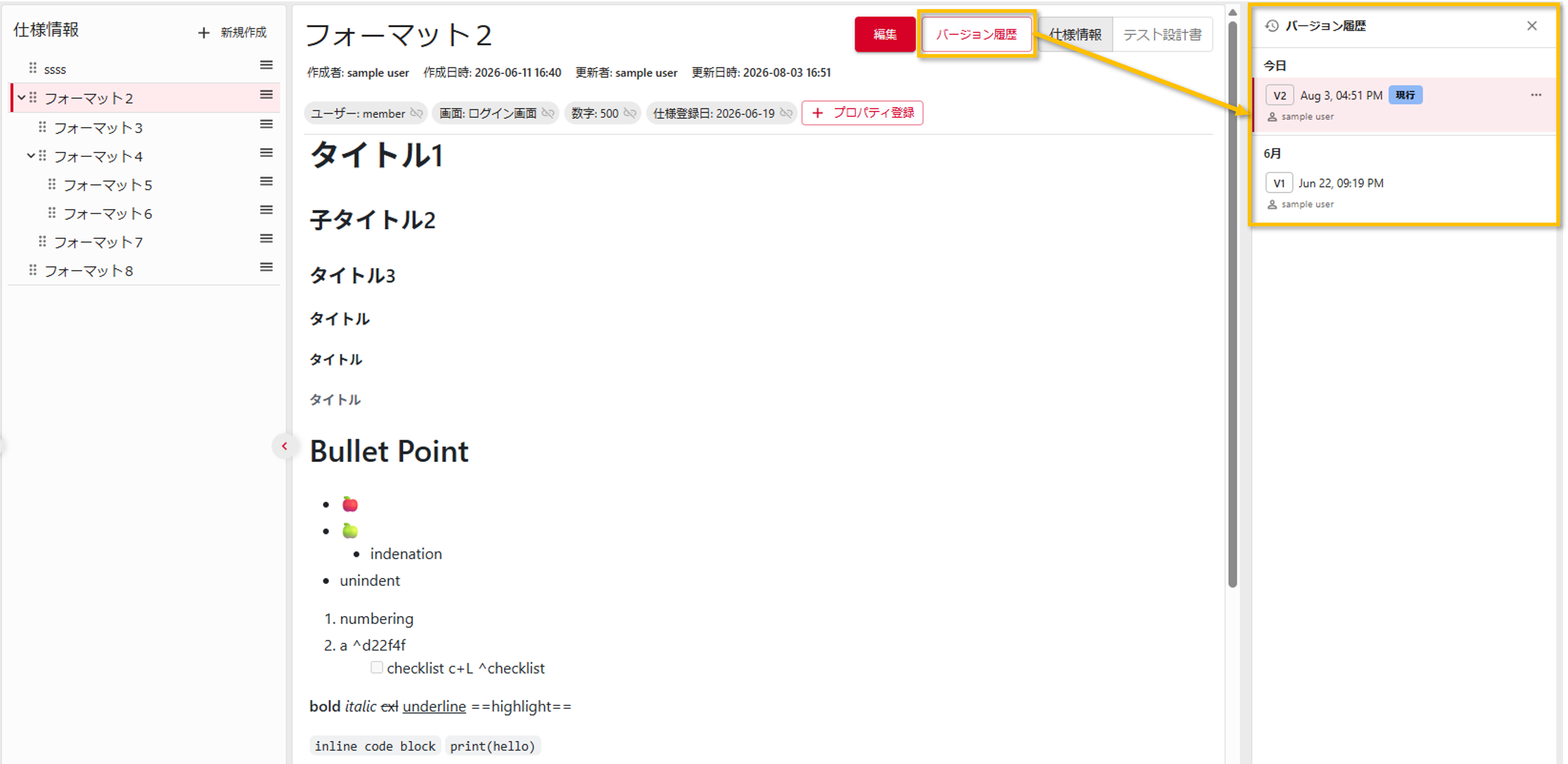
Task: Click the 更新日時 2026-08-03 16:51 text
Action: tap(761, 72)
